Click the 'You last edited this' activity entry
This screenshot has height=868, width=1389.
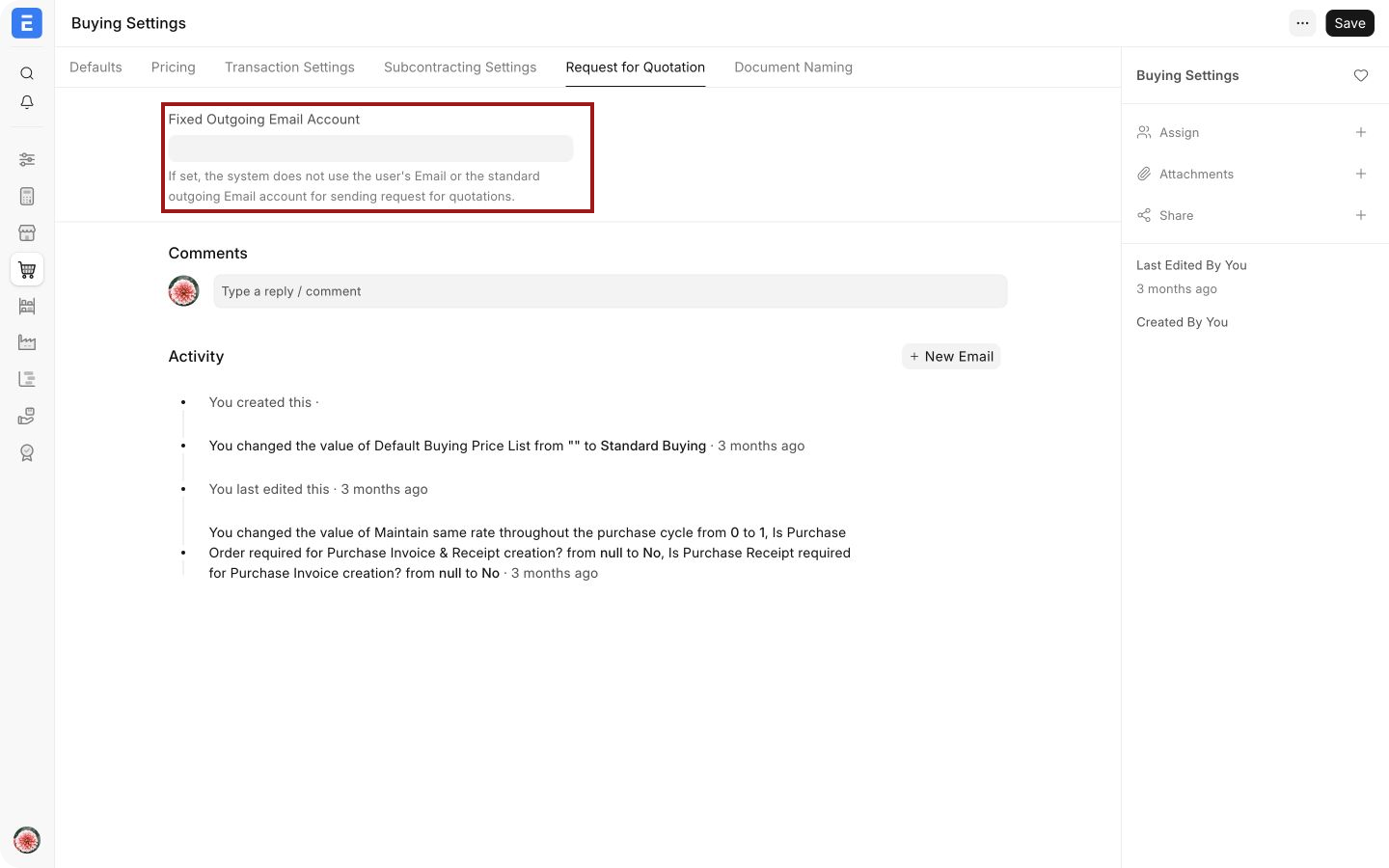[x=318, y=489]
